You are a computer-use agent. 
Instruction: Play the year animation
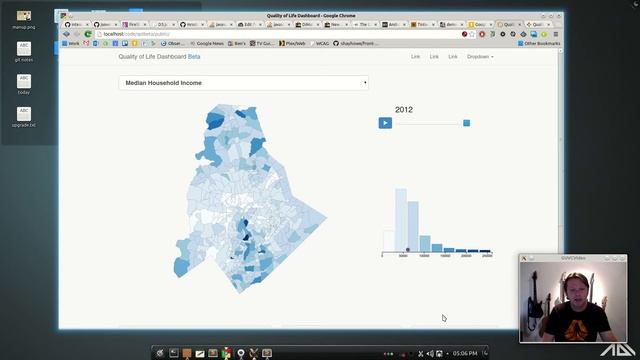click(x=385, y=123)
